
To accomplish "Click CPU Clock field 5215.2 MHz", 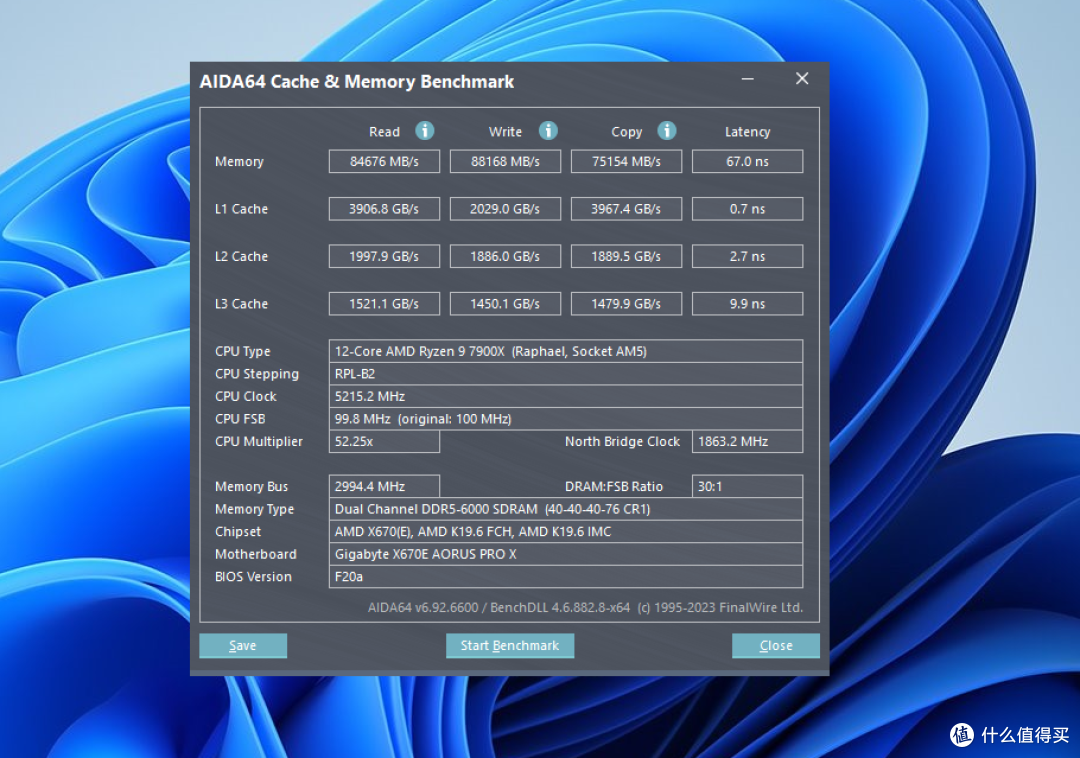I will [x=565, y=397].
